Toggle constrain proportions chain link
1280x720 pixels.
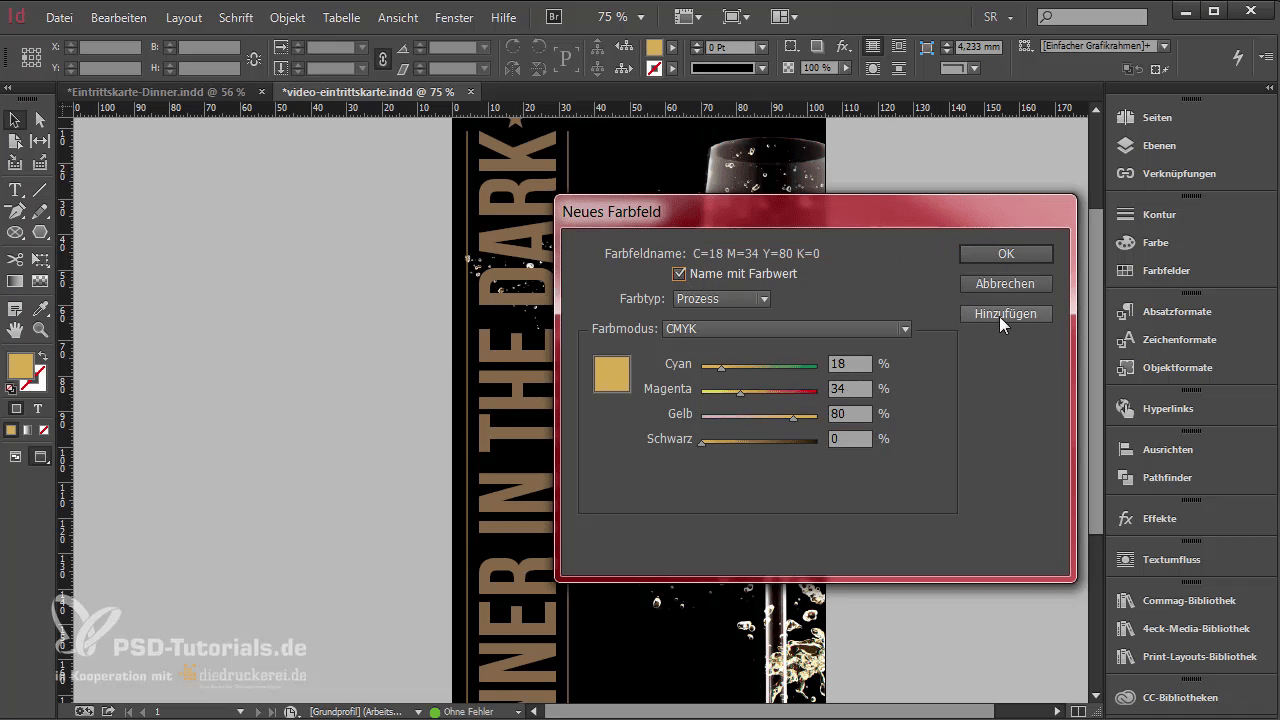click(382, 58)
